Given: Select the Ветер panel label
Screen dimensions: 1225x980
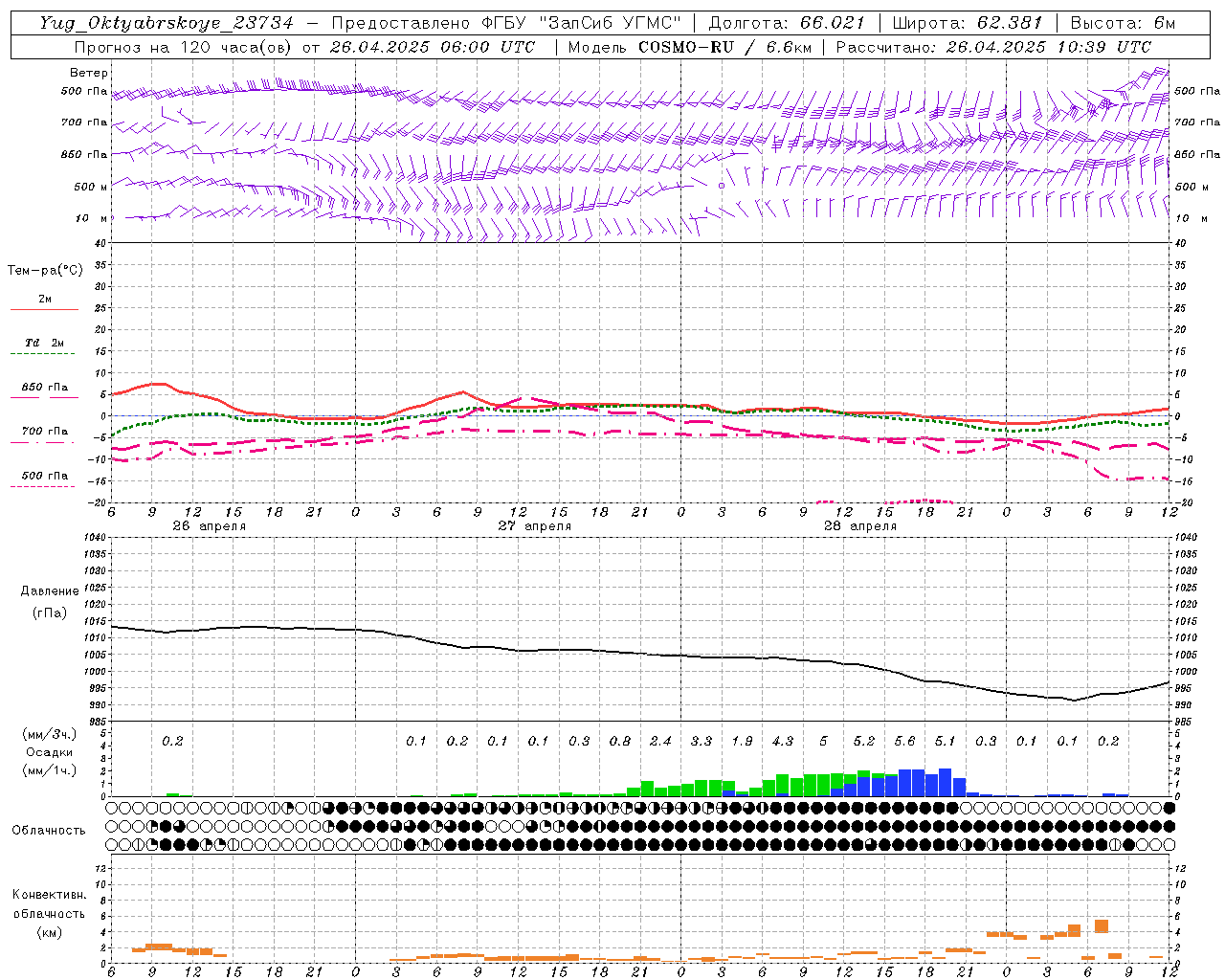Looking at the screenshot, I should 89,73.
